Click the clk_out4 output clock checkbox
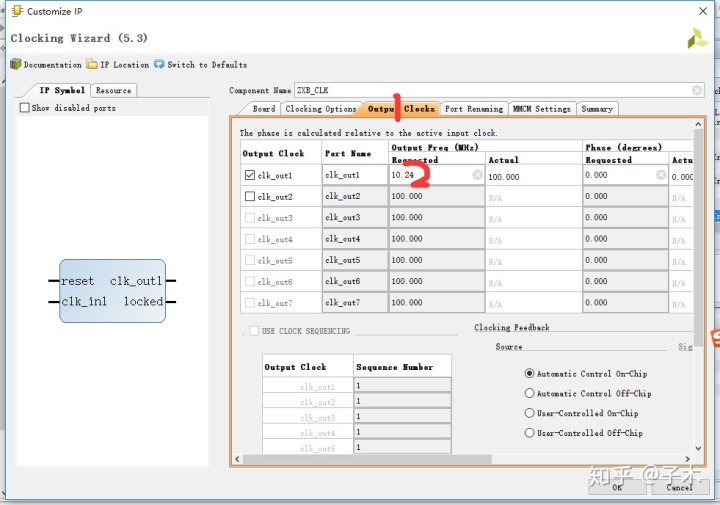Screen dimensions: 720x505 coord(250,239)
